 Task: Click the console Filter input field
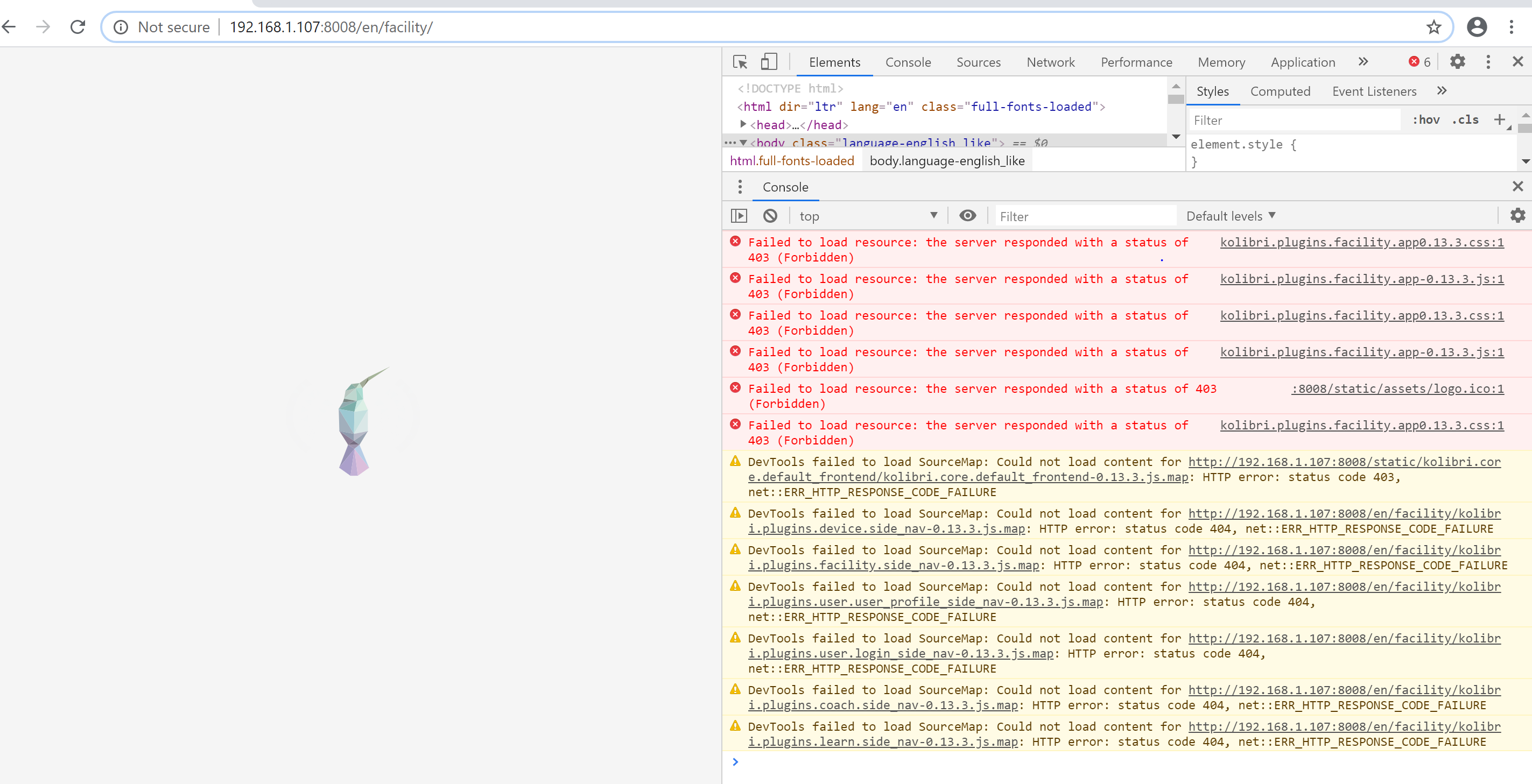pyautogui.click(x=1085, y=216)
